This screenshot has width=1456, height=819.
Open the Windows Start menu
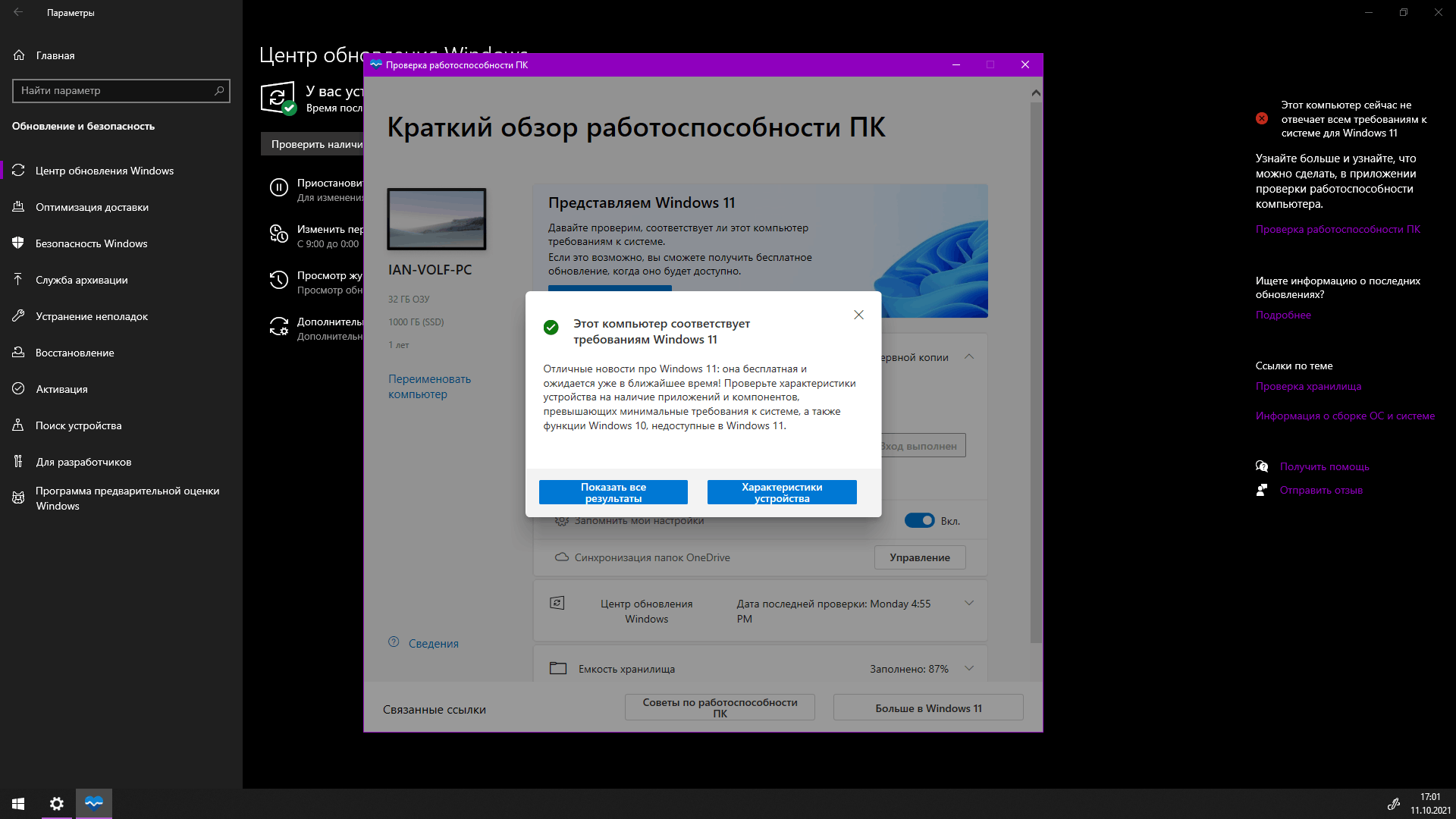(18, 804)
